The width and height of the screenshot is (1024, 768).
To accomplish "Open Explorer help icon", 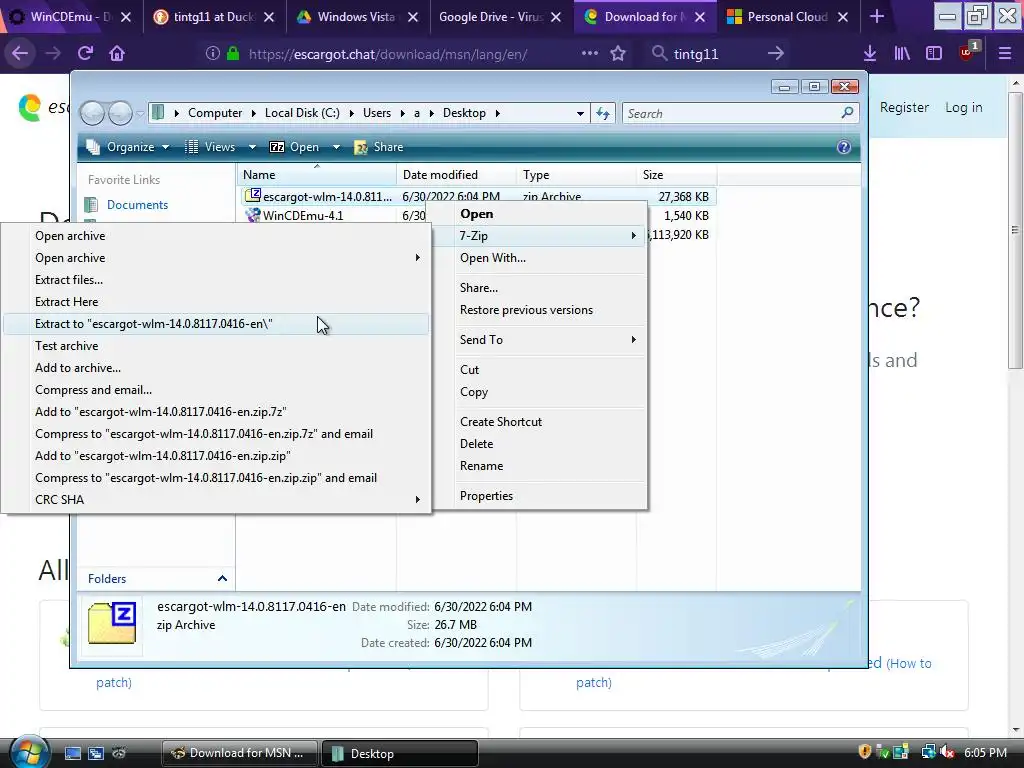I will pyautogui.click(x=844, y=147).
